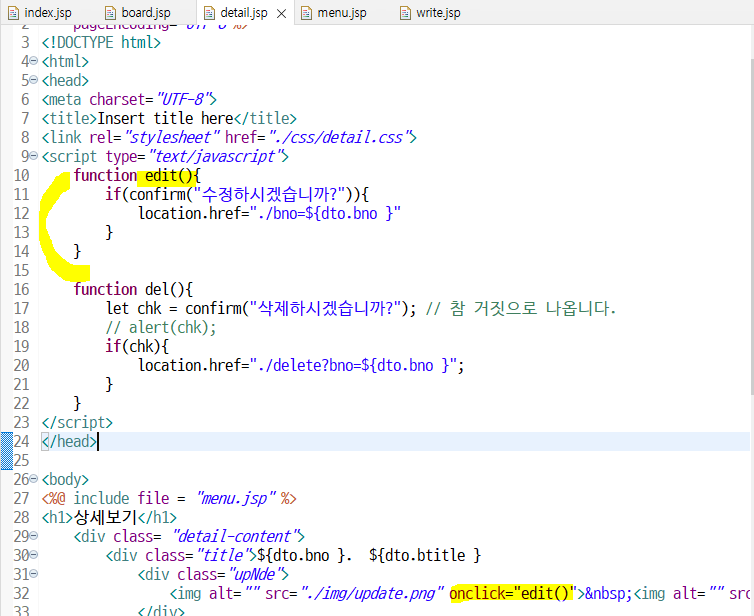754x616 pixels.
Task: Collapse the head tag fold on line 5
Action: [34, 80]
